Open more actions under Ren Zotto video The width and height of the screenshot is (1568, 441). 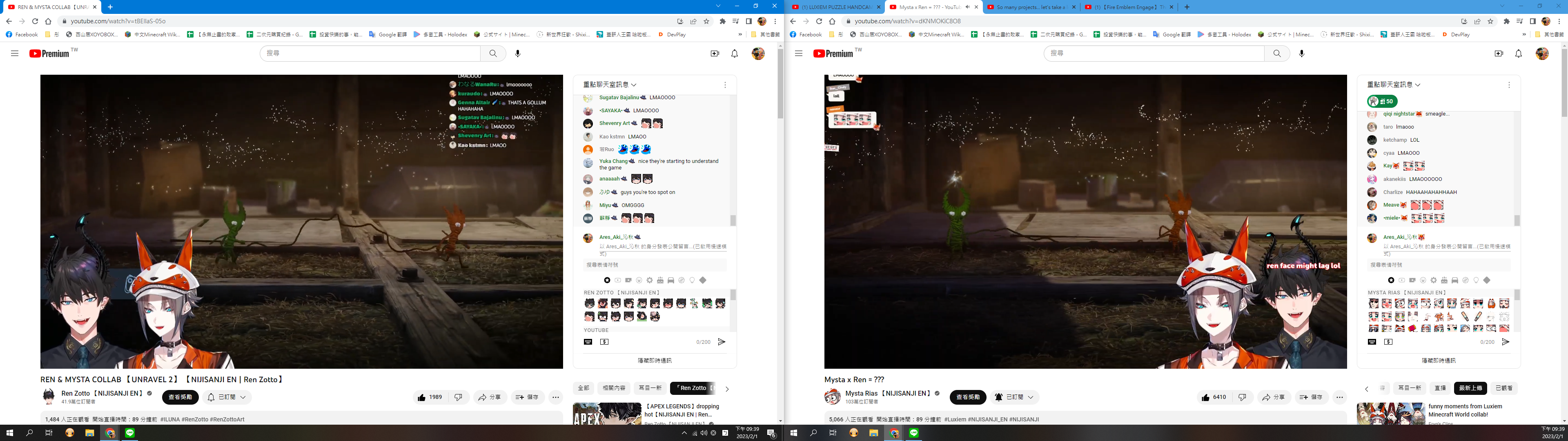tap(556, 397)
